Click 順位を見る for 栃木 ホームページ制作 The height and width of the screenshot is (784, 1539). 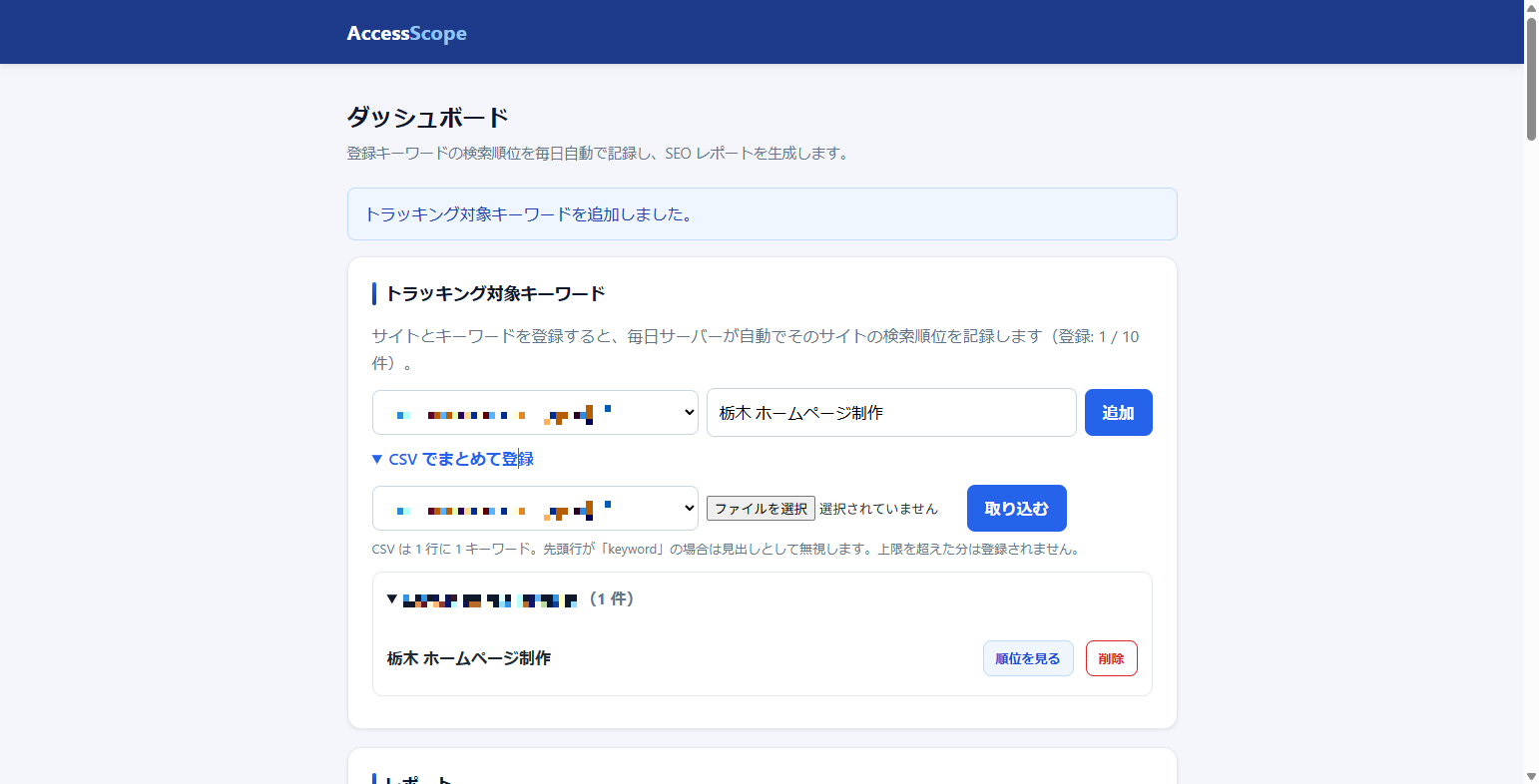[x=1028, y=658]
